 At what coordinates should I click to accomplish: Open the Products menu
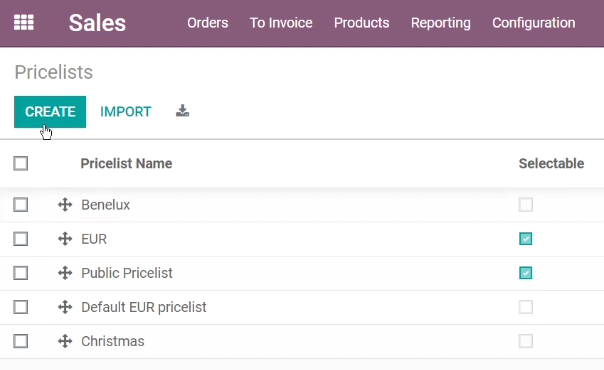tap(362, 23)
